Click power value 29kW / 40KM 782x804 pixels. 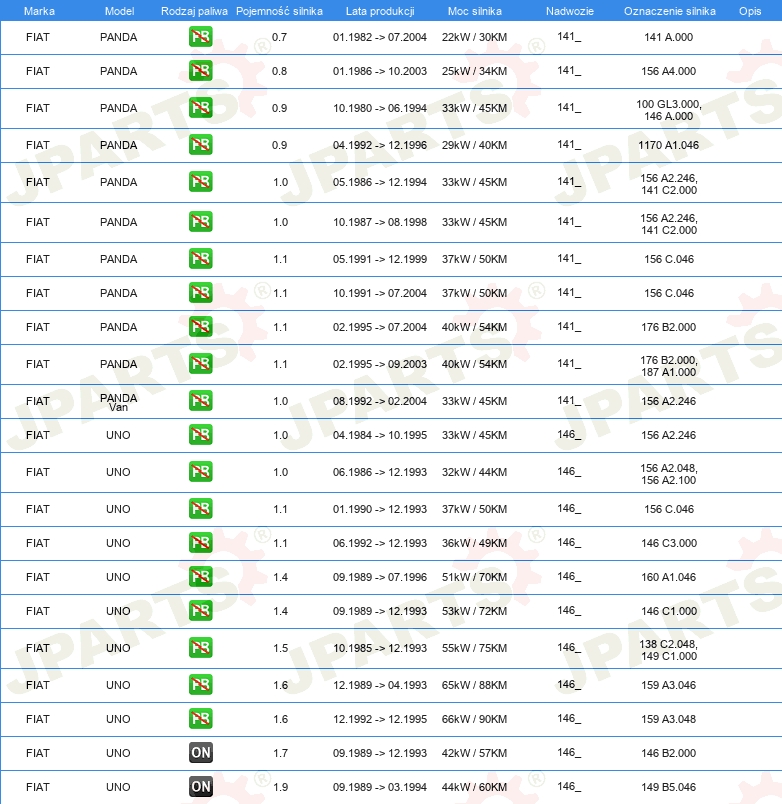click(474, 145)
